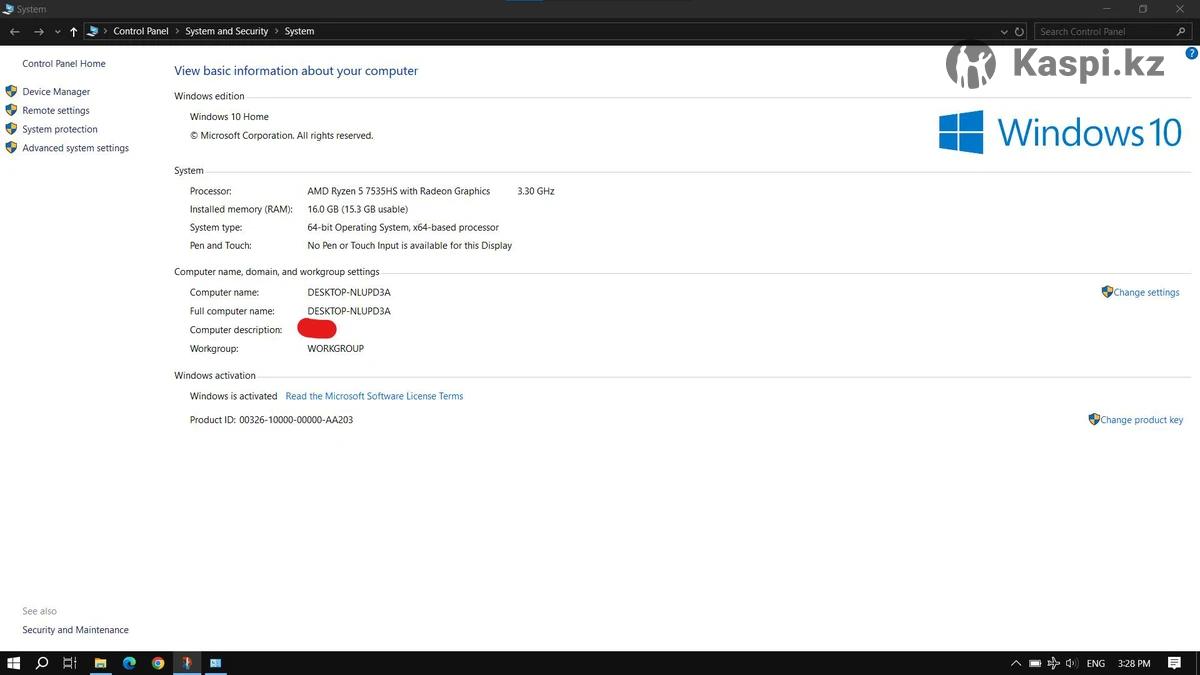The width and height of the screenshot is (1200, 675).
Task: Refresh the Control Panel page
Action: pyautogui.click(x=1019, y=32)
